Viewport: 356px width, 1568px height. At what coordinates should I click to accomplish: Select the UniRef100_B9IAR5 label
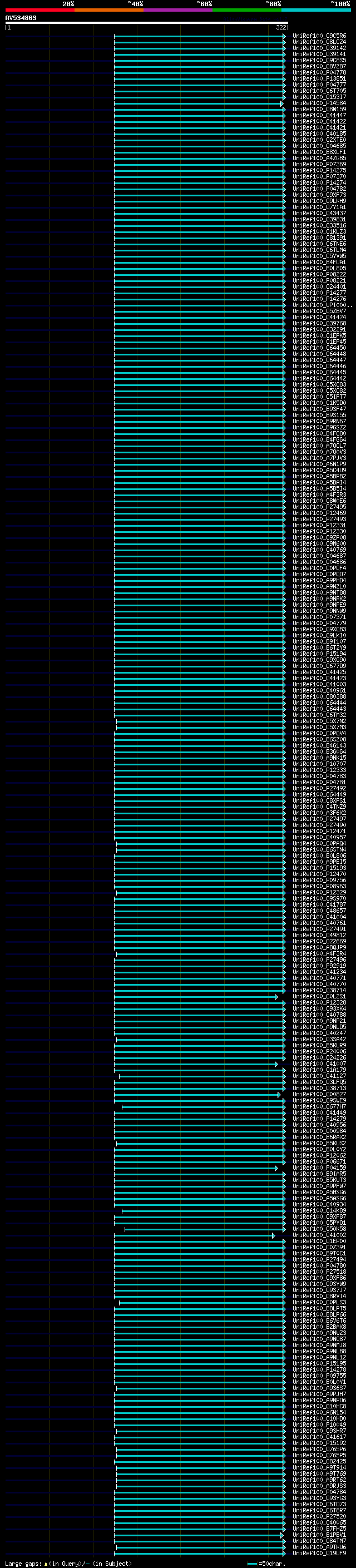click(x=319, y=1174)
